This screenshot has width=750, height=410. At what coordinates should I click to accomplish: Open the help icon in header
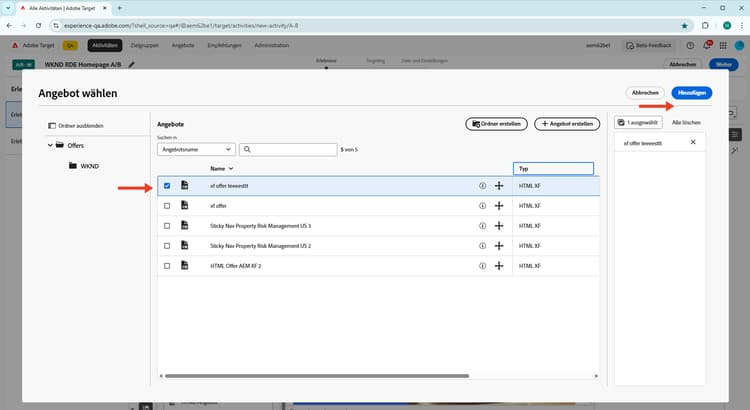(x=690, y=45)
